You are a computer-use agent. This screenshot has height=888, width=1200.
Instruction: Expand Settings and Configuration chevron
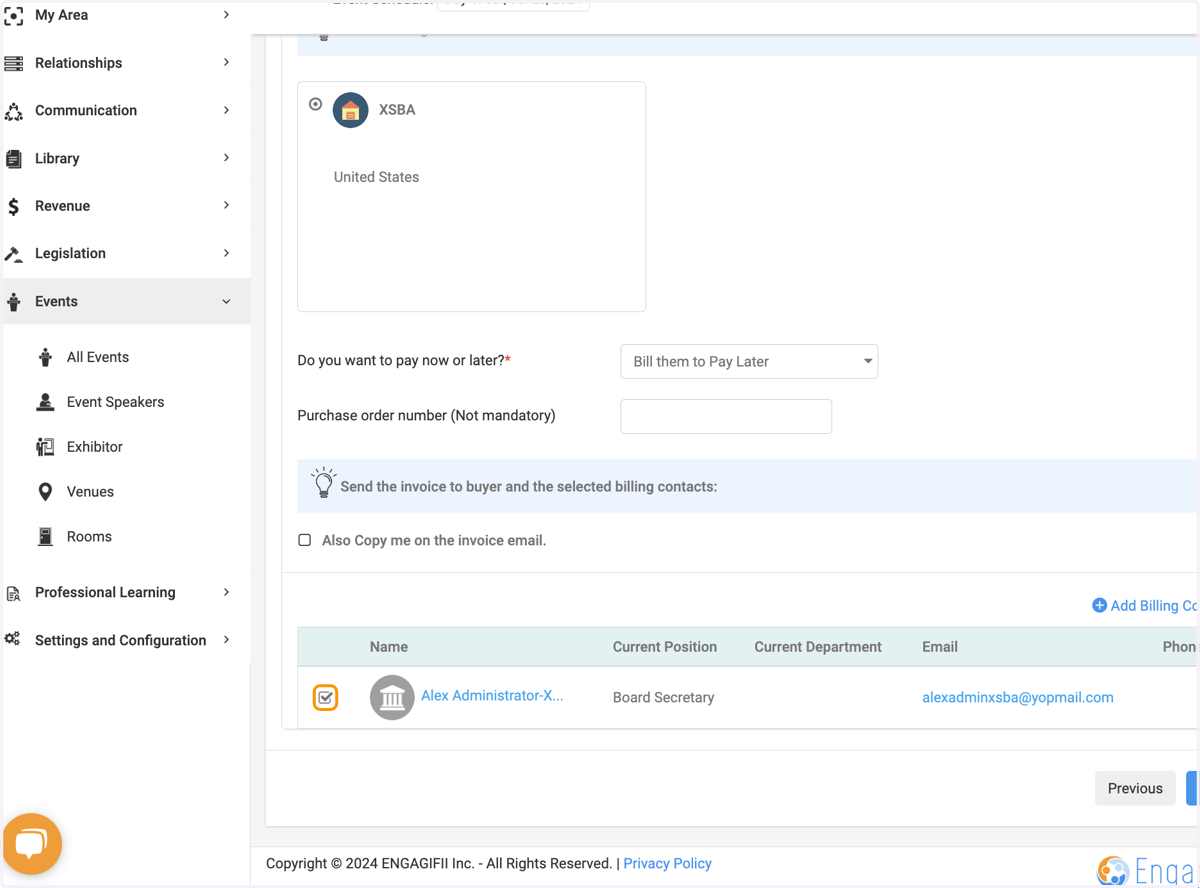[x=226, y=639]
